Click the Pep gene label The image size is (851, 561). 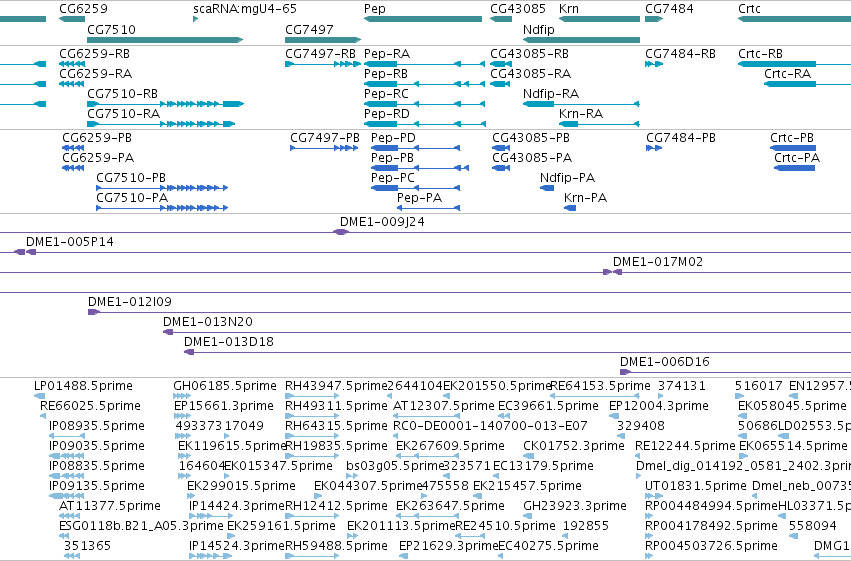point(374,9)
